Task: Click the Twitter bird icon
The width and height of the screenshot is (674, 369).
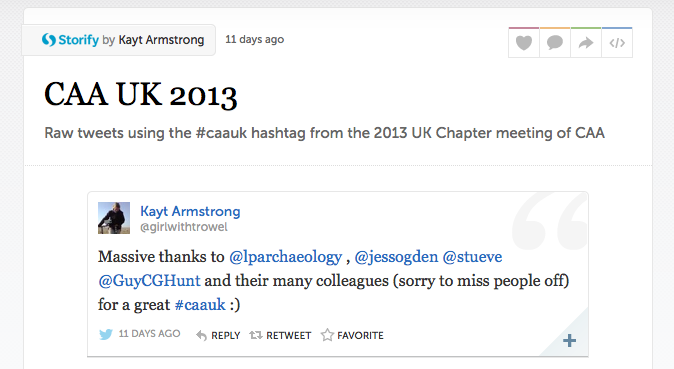Action: click(106, 334)
